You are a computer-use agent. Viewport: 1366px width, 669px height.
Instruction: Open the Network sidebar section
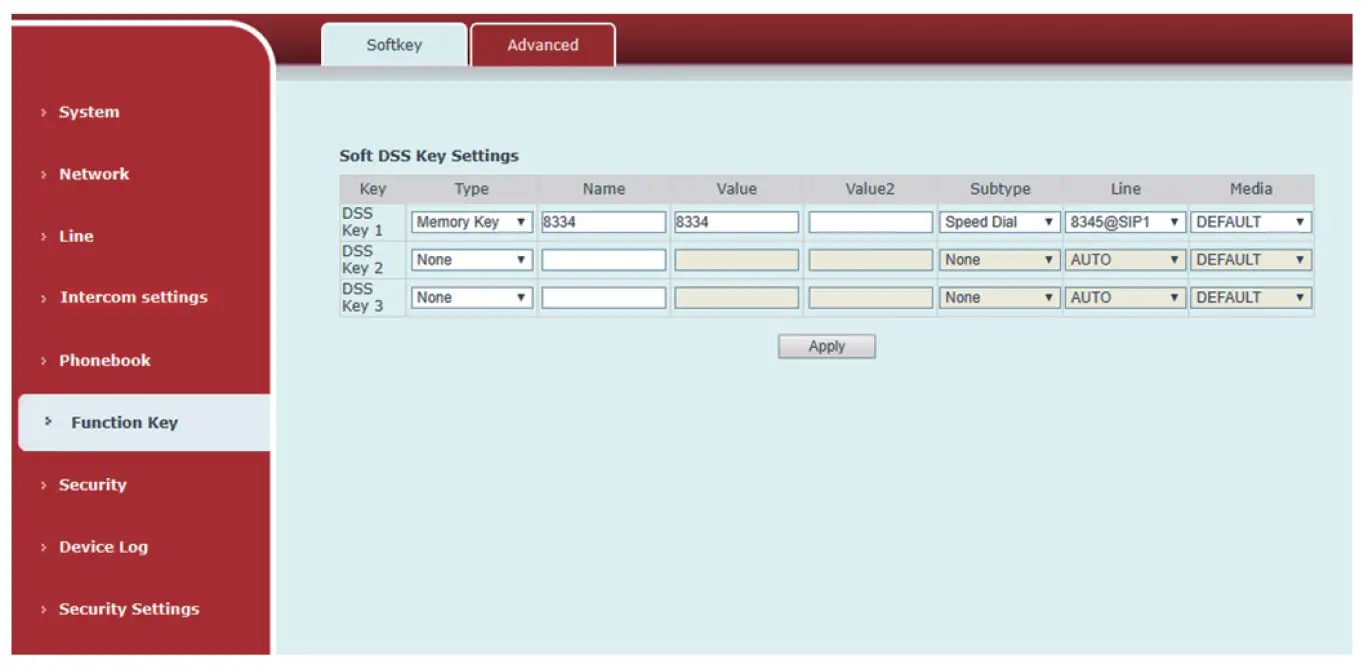click(93, 174)
